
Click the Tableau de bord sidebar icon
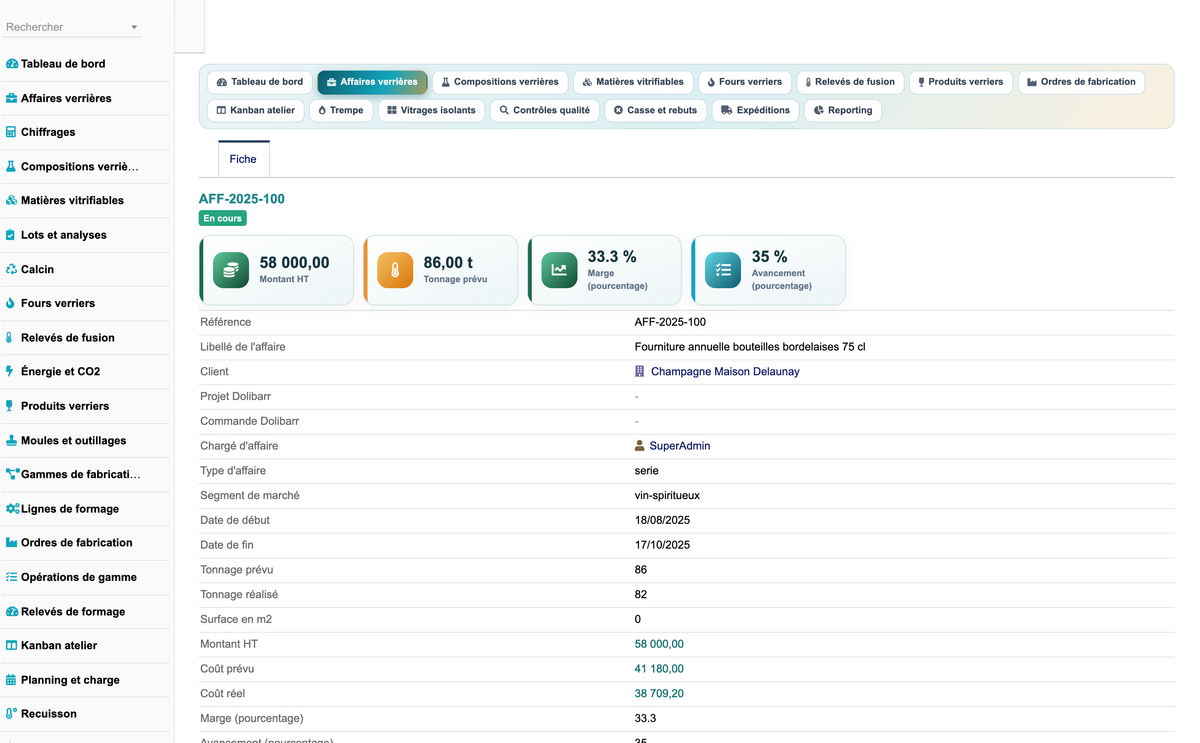12,64
